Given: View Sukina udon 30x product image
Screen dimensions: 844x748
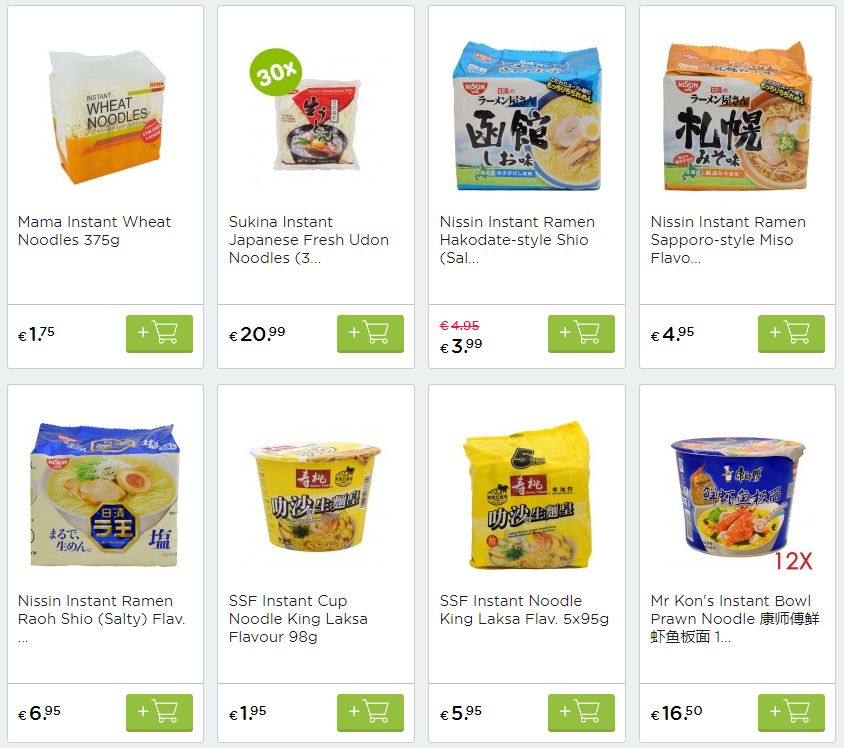Looking at the screenshot, I should point(306,111).
